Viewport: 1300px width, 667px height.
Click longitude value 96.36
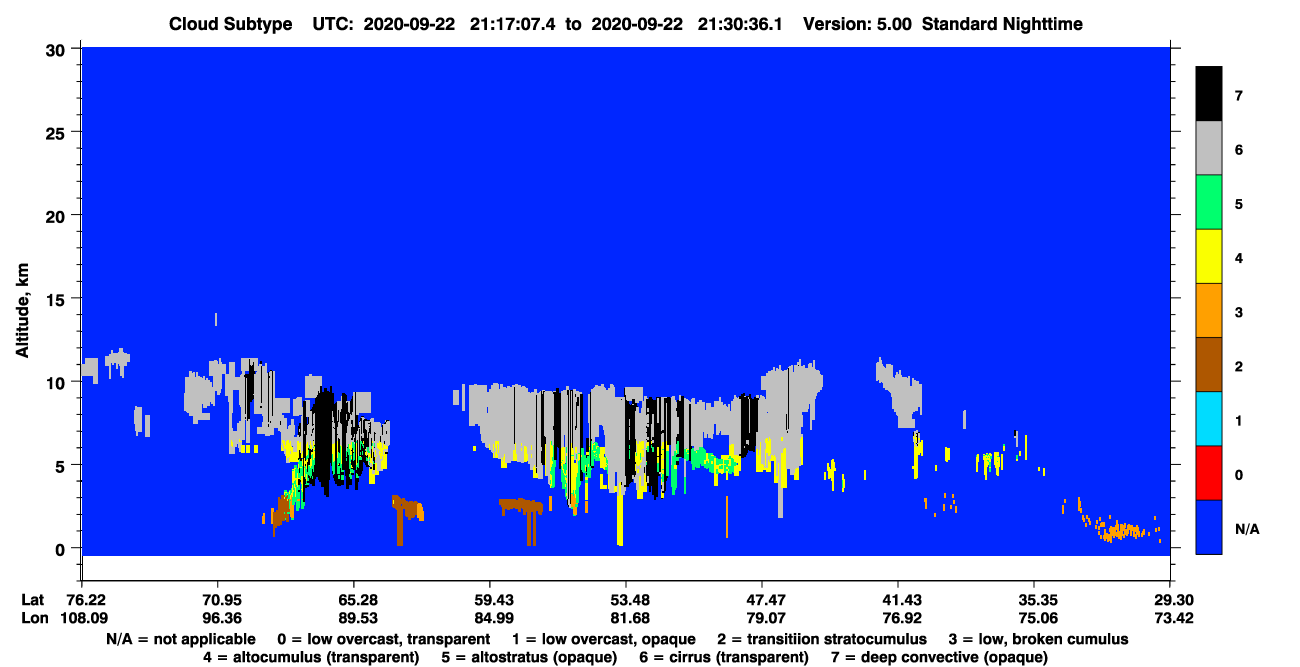(x=217, y=618)
